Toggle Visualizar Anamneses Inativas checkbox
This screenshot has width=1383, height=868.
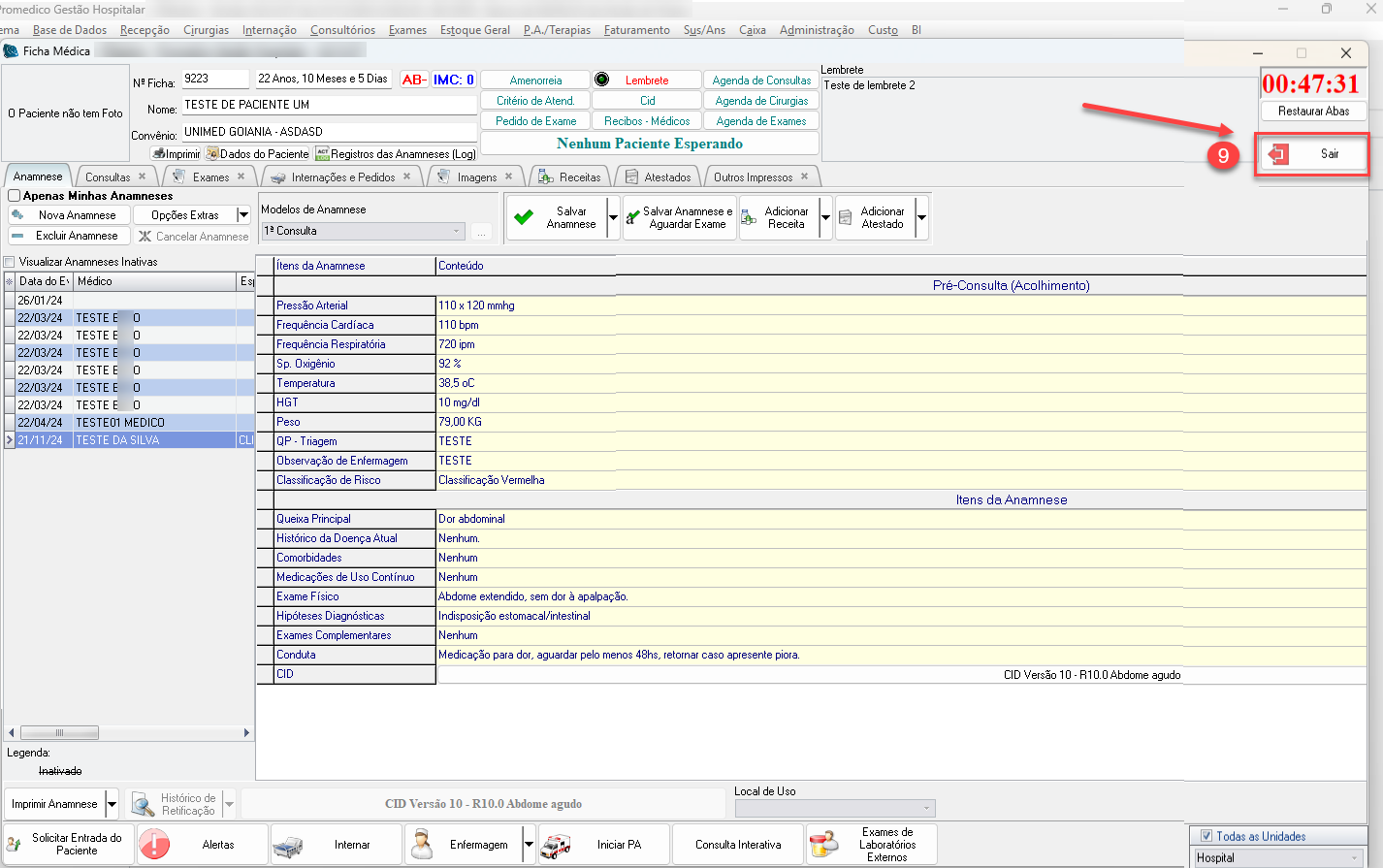pyautogui.click(x=10, y=262)
